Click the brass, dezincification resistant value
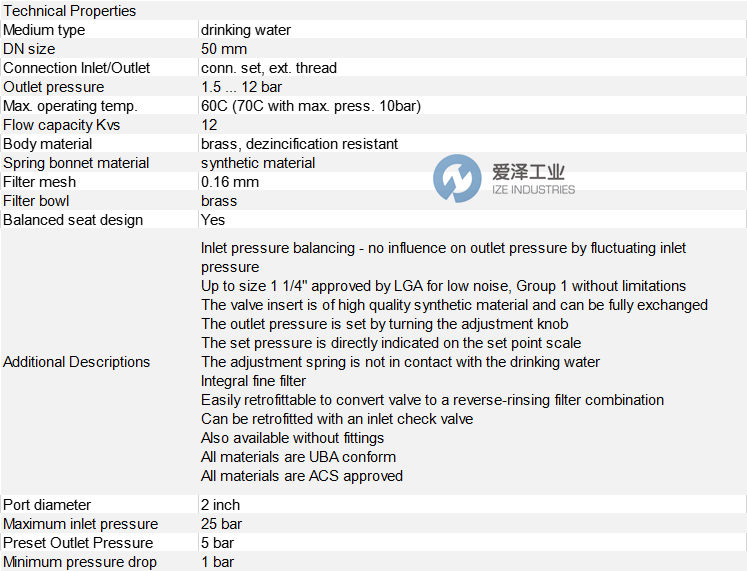 pos(299,144)
